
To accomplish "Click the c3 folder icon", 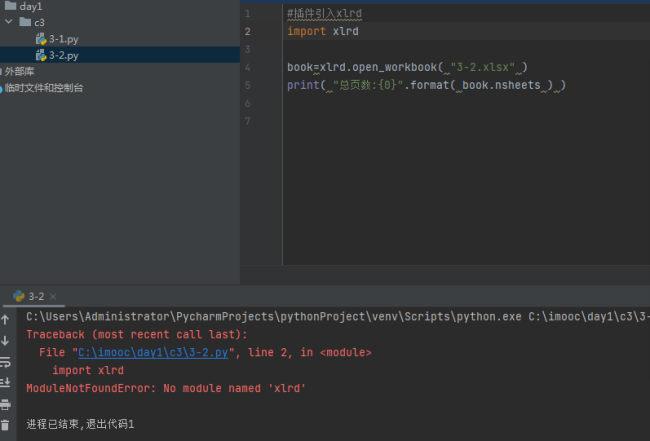I will coord(25,22).
